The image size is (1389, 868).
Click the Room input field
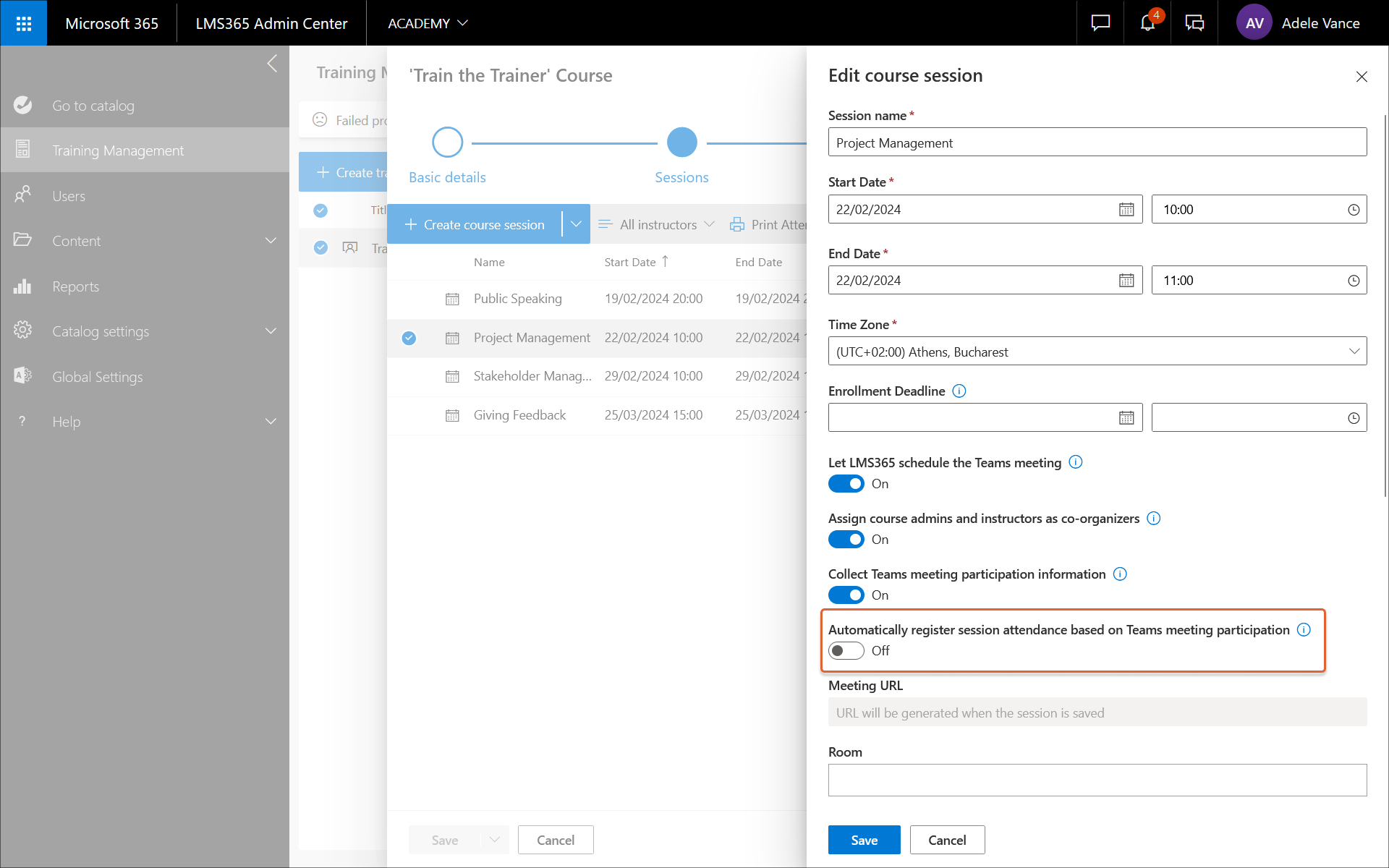pos(1097,780)
